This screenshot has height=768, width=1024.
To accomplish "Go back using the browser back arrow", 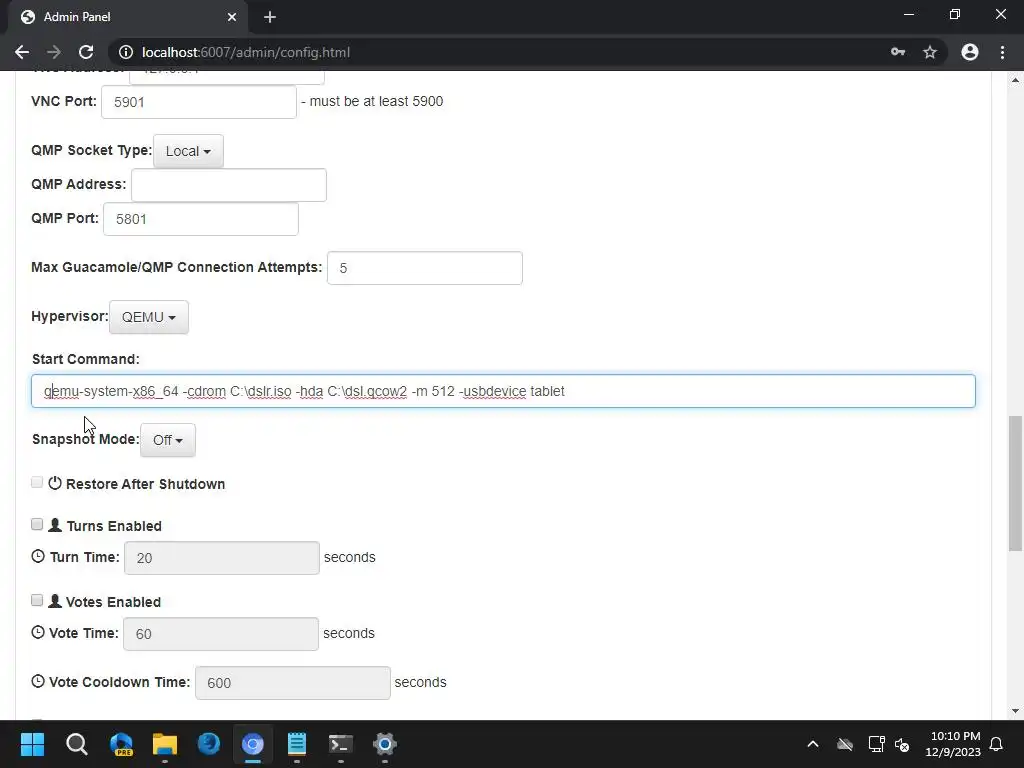I will 22,52.
